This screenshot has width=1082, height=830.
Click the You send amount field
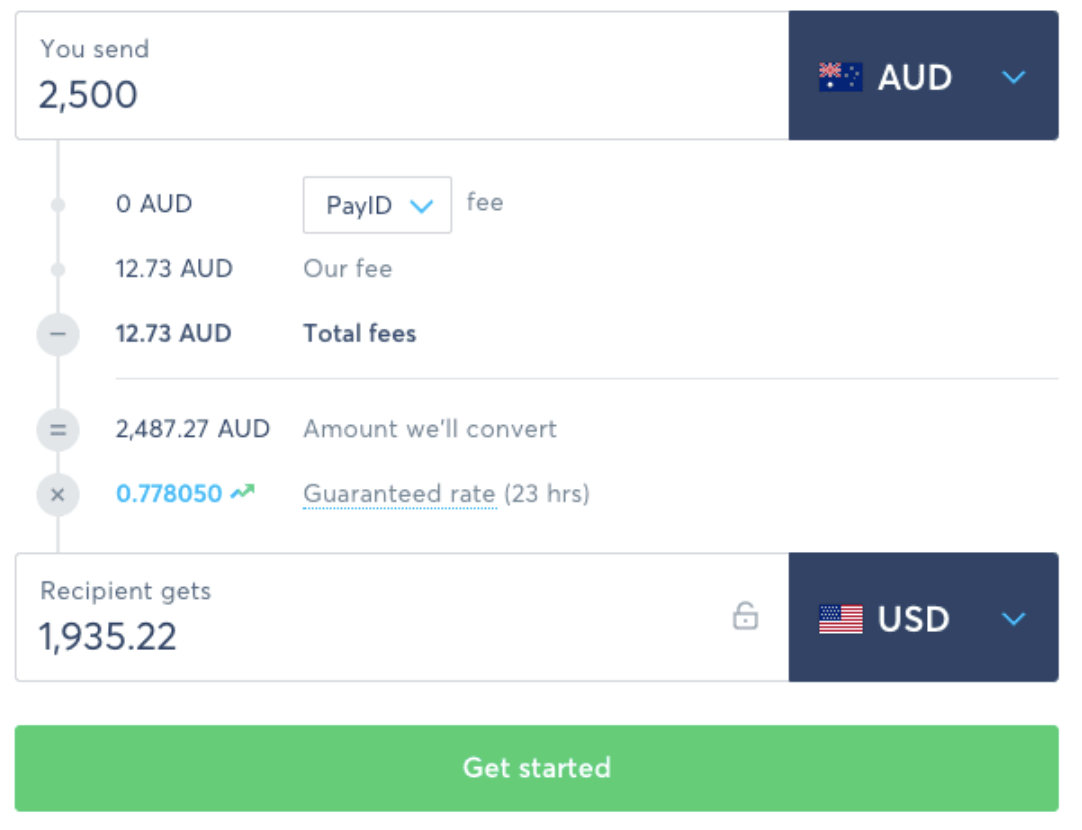tap(400, 94)
